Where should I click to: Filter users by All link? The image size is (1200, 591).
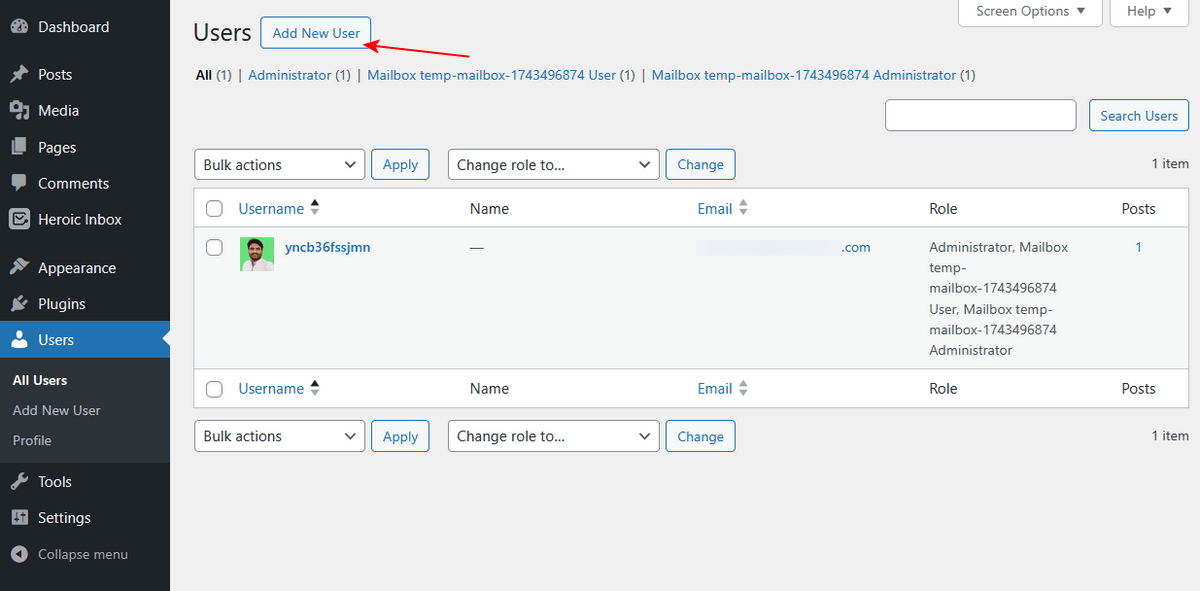(x=204, y=75)
